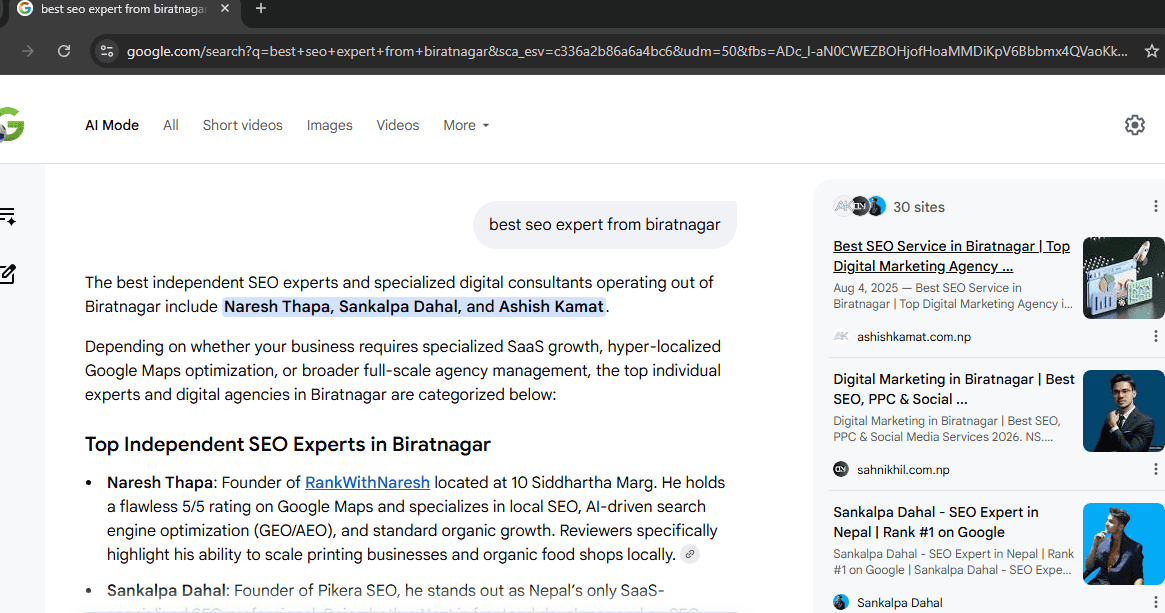Viewport: 1165px width, 613px height.
Task: Click the Sankalpa Dahal source name
Action: point(899,603)
